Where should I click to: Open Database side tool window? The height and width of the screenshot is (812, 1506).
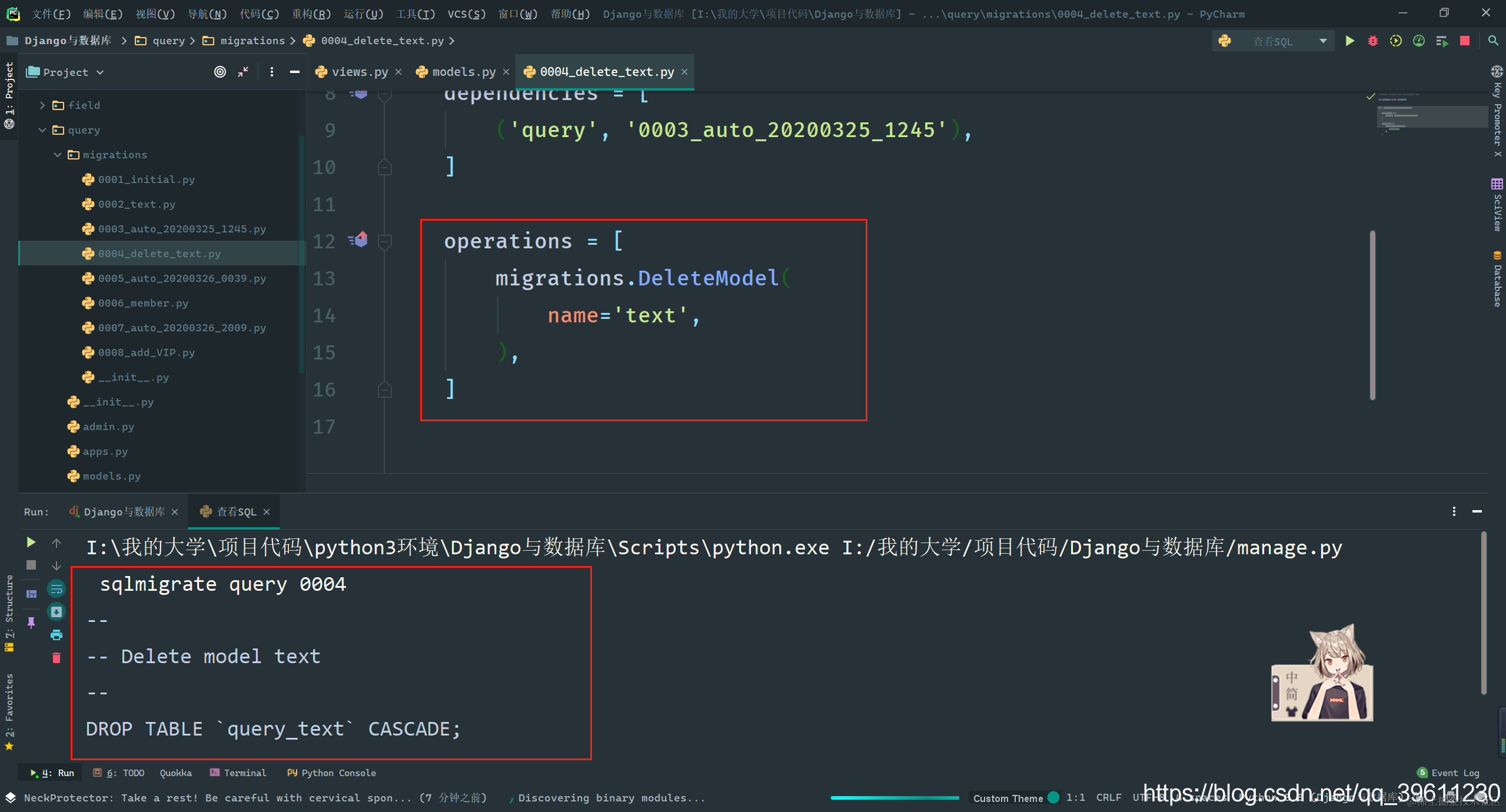click(x=1497, y=279)
